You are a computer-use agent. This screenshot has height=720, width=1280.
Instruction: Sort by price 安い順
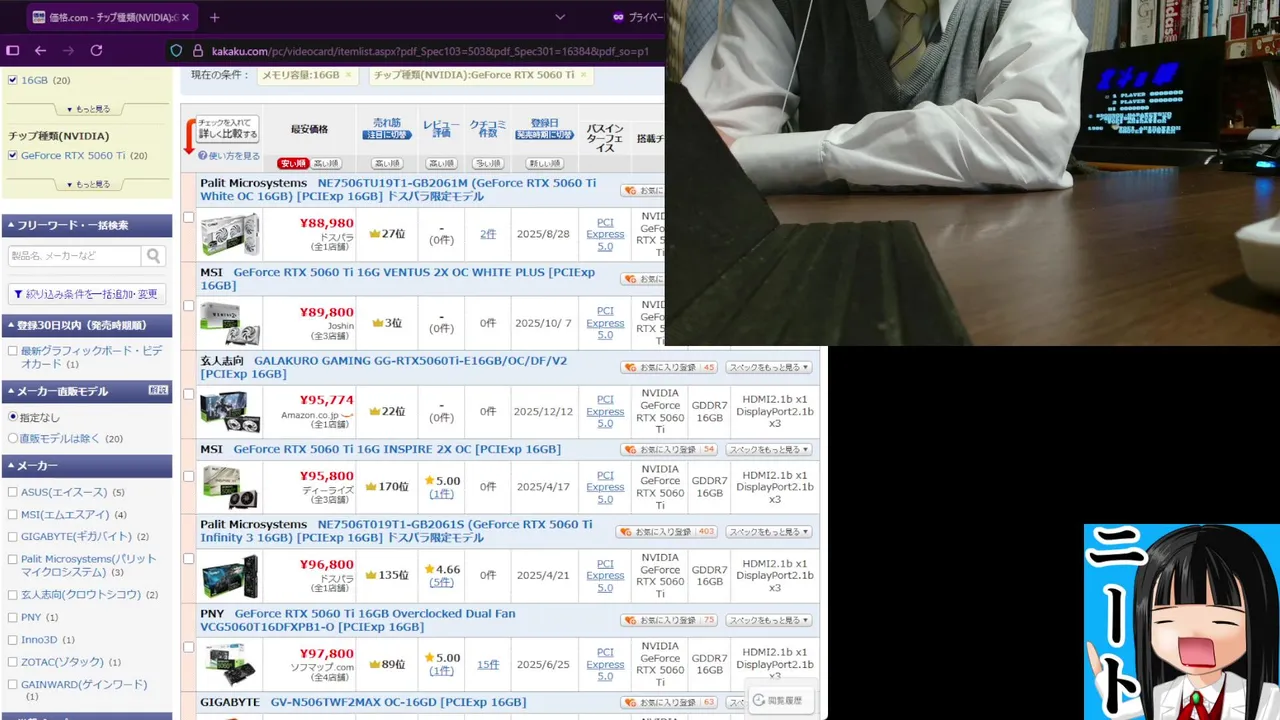(293, 163)
